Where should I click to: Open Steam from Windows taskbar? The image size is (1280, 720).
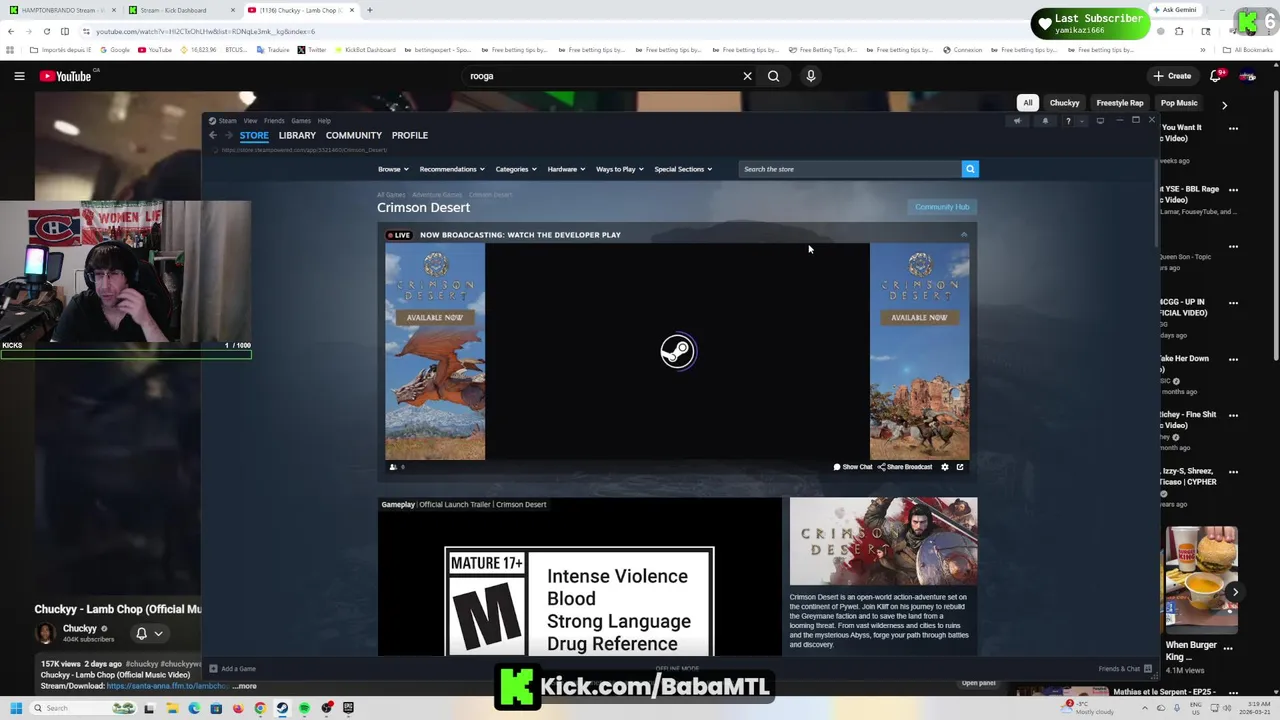click(282, 708)
